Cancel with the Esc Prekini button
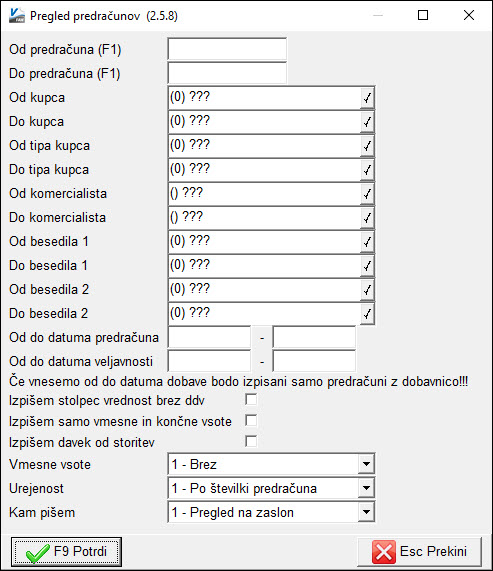Viewport: 493px width, 571px height. click(419, 552)
